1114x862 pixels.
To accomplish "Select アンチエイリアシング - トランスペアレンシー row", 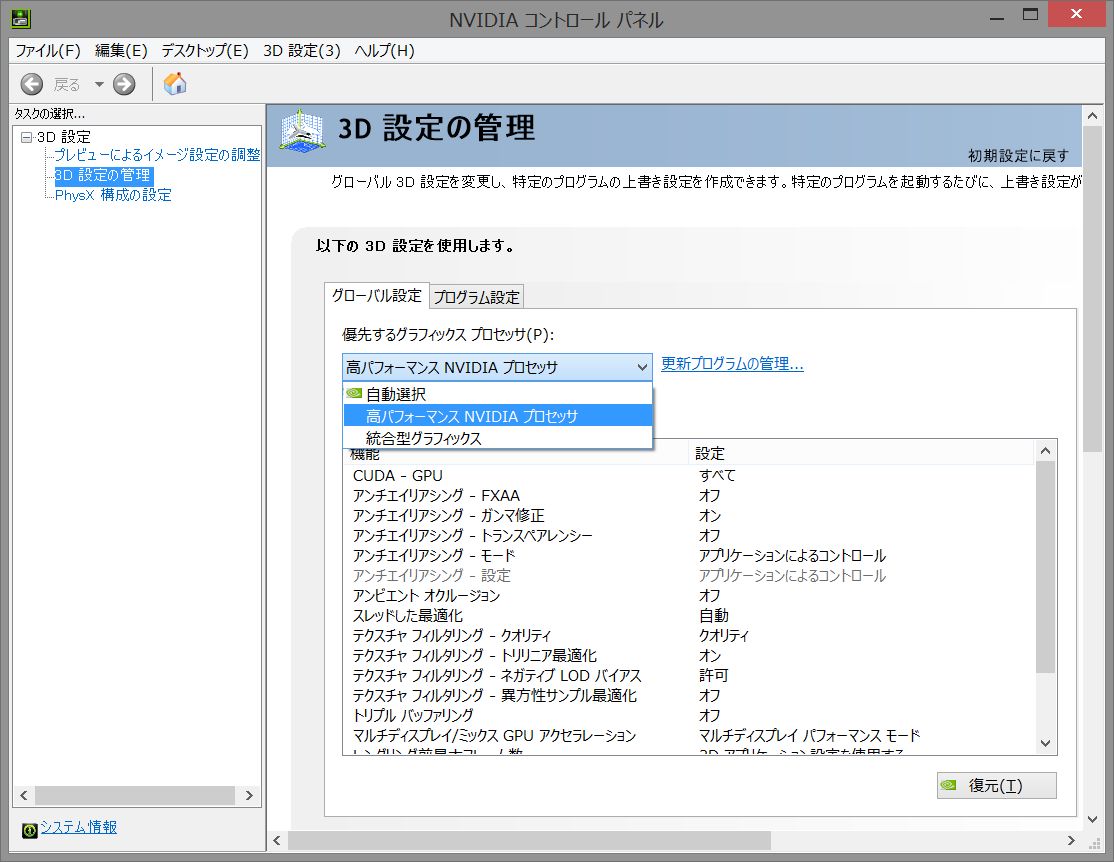I will click(688, 535).
